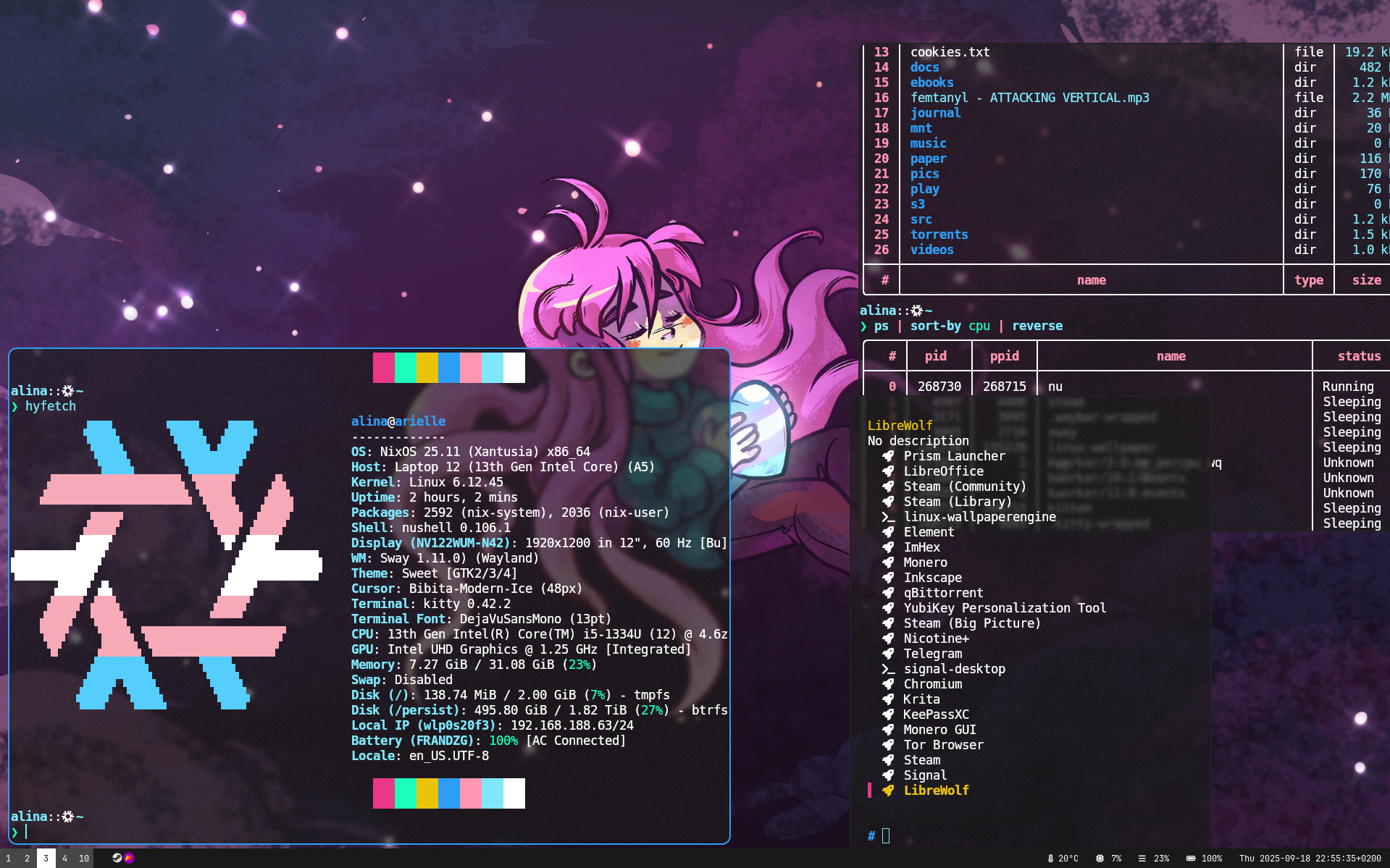1390x868 pixels.
Task: Choose KeePassXC from the launcher list
Action: click(x=936, y=715)
